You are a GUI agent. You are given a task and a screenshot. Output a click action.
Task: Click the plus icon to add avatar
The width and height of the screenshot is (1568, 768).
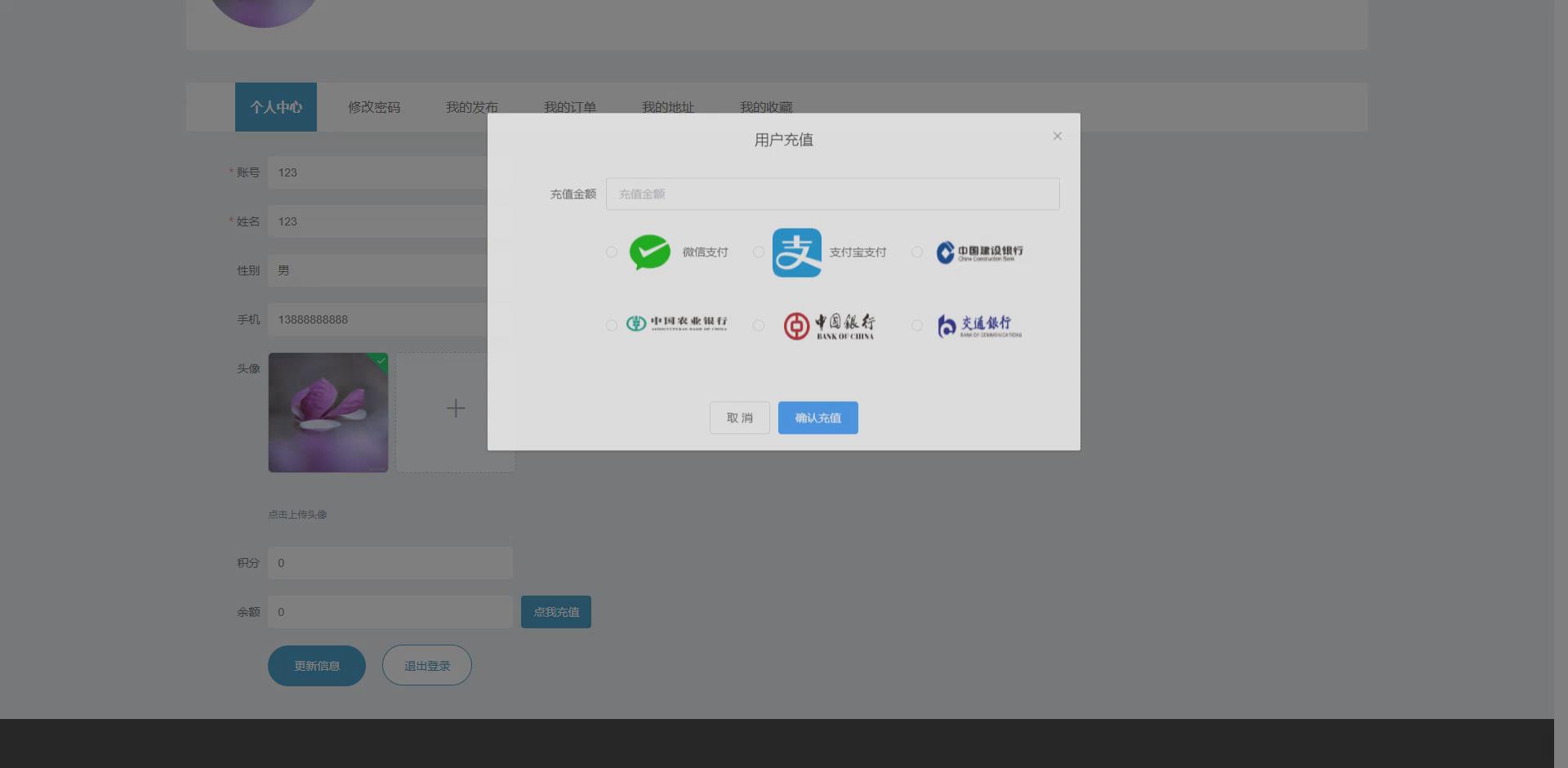456,409
